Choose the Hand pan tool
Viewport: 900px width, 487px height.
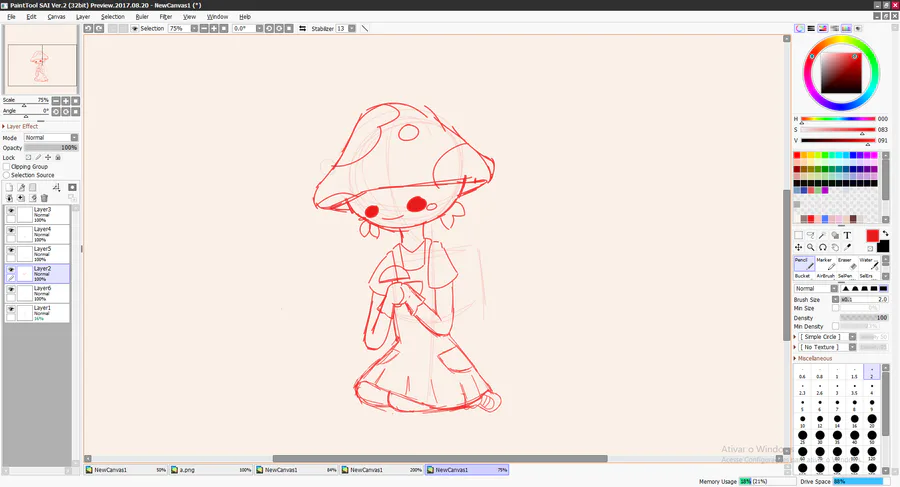pos(835,248)
